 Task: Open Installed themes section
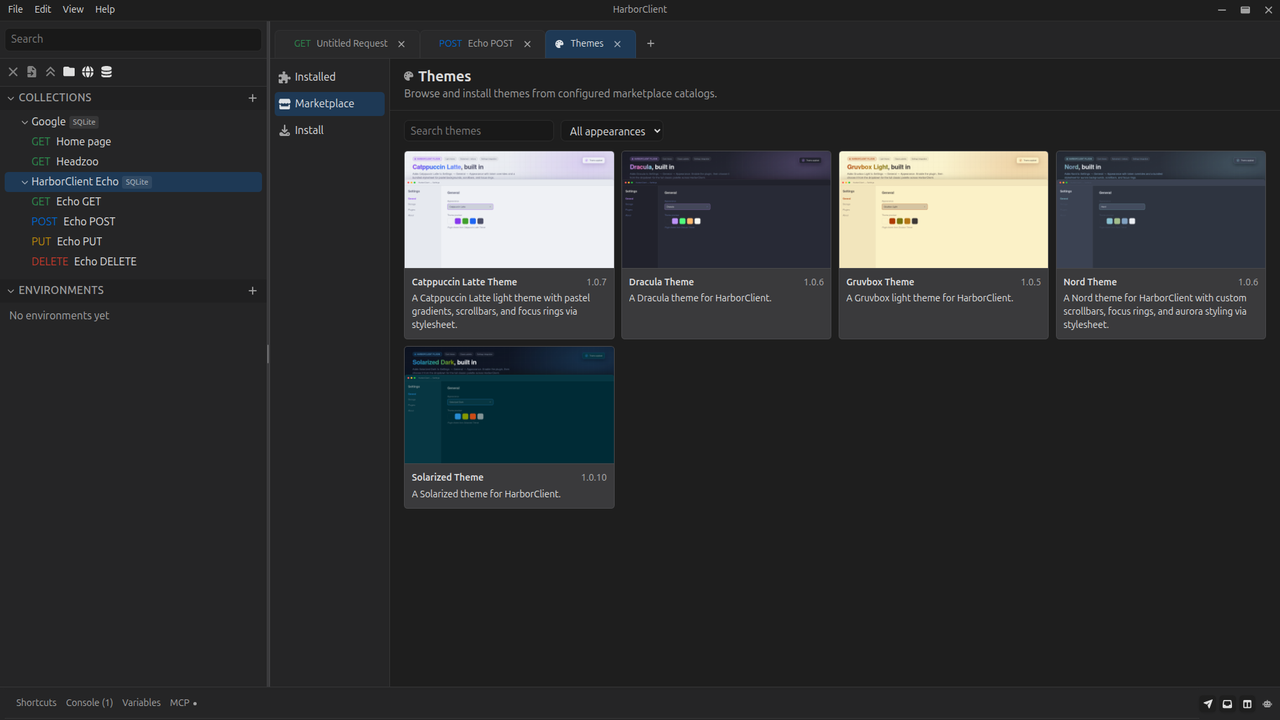330,77
